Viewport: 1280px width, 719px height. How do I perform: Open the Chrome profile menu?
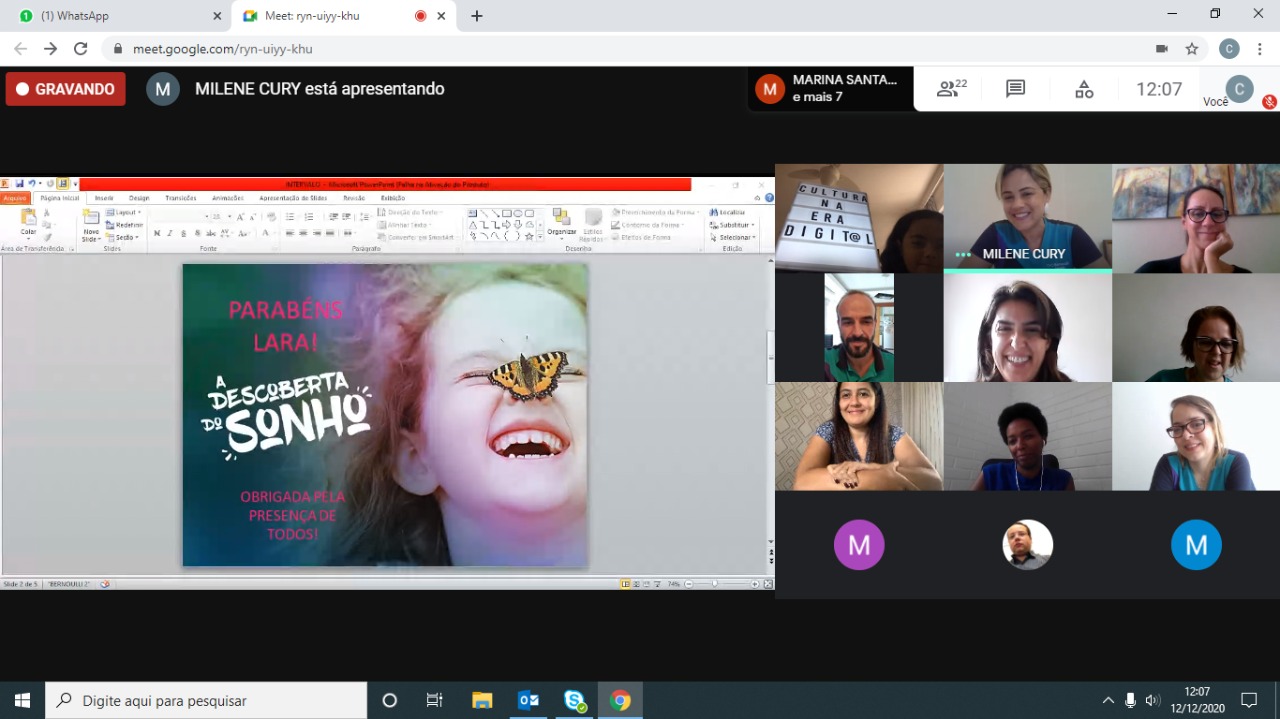1229,49
